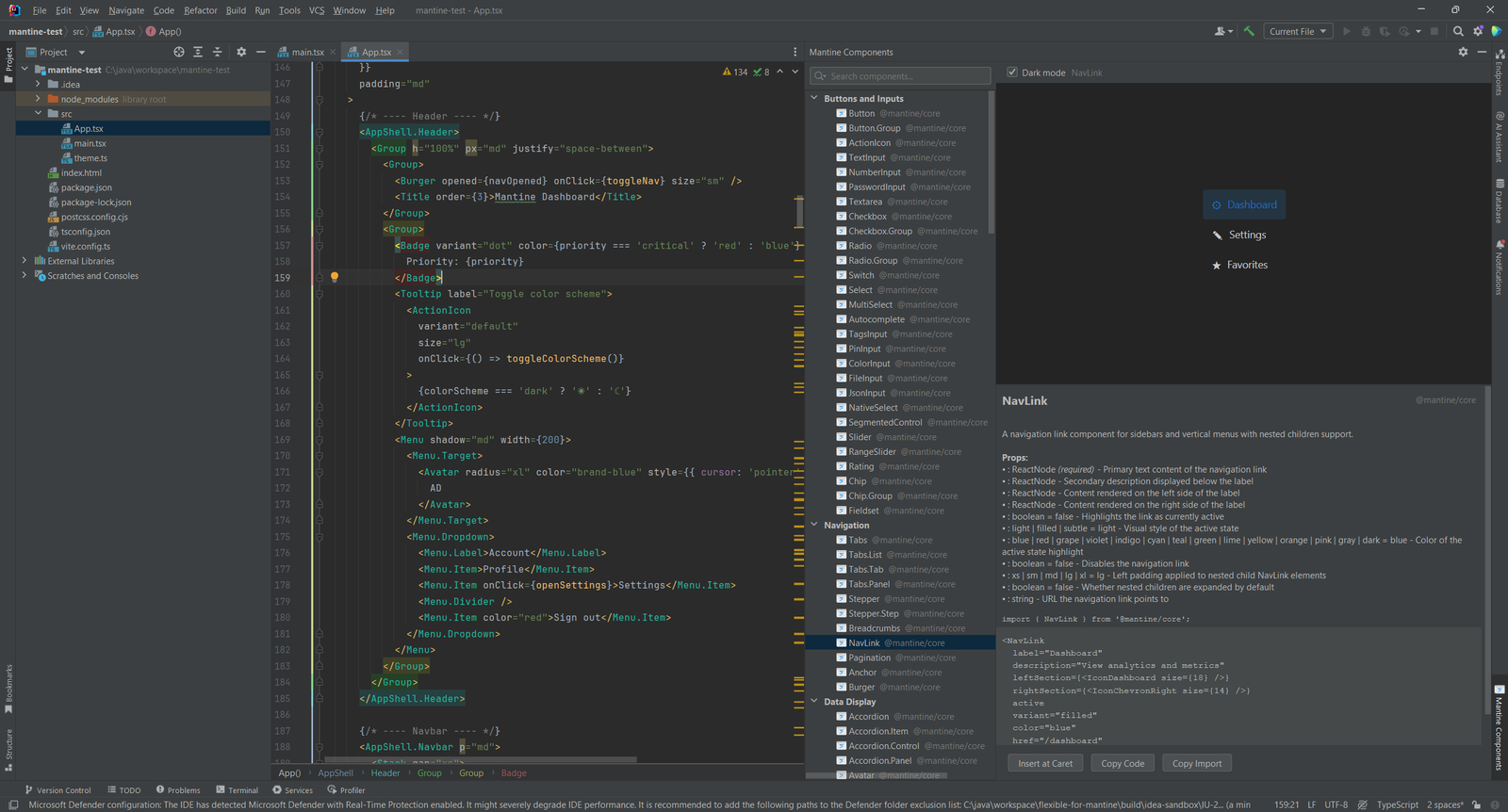Open the Structure tool window
Viewport: 1508px width, 812px height.
pos(8,750)
